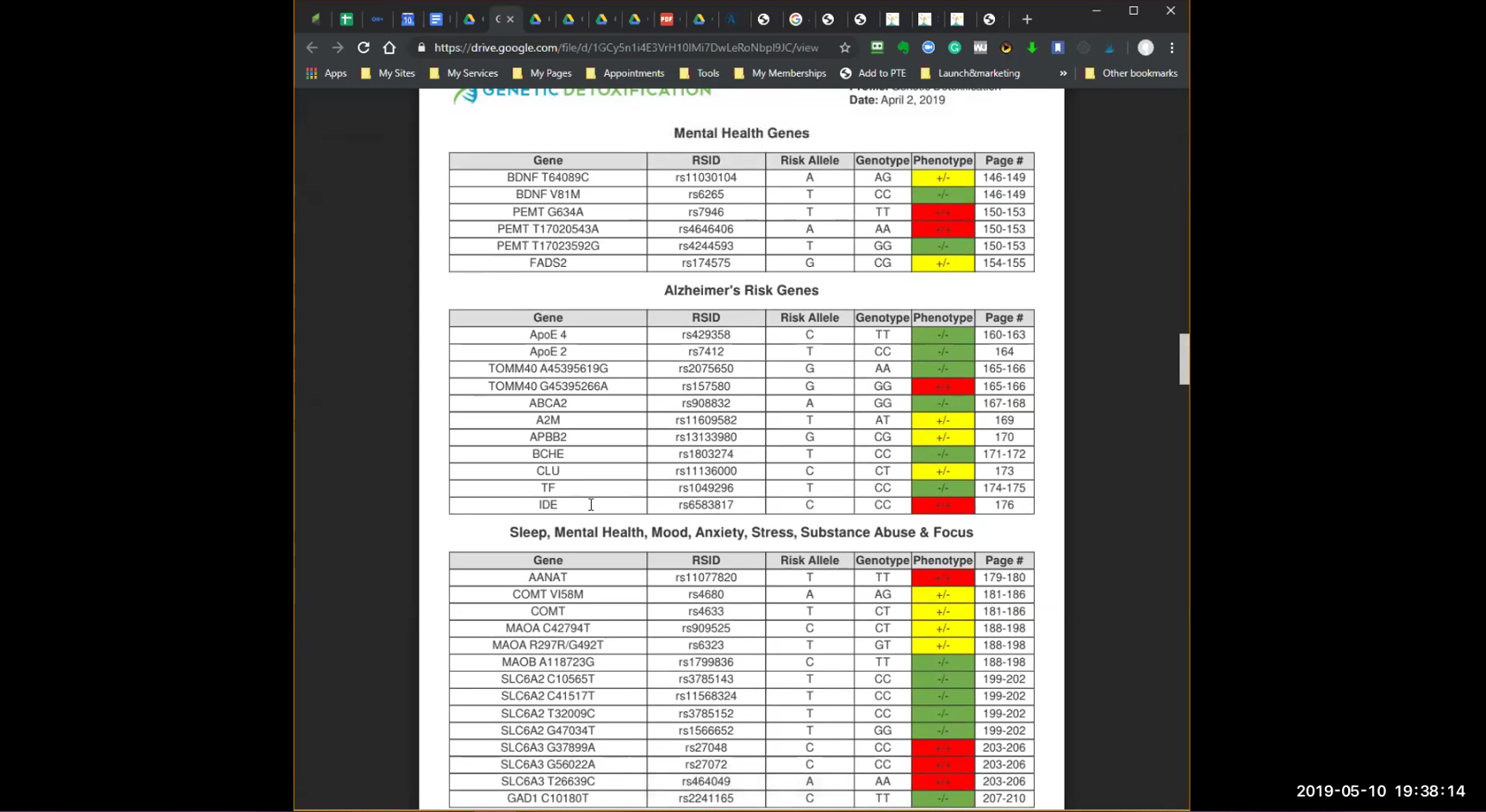The width and height of the screenshot is (1486, 812).
Task: Click the TOMM40 G45395266A gene cell
Action: [548, 387]
